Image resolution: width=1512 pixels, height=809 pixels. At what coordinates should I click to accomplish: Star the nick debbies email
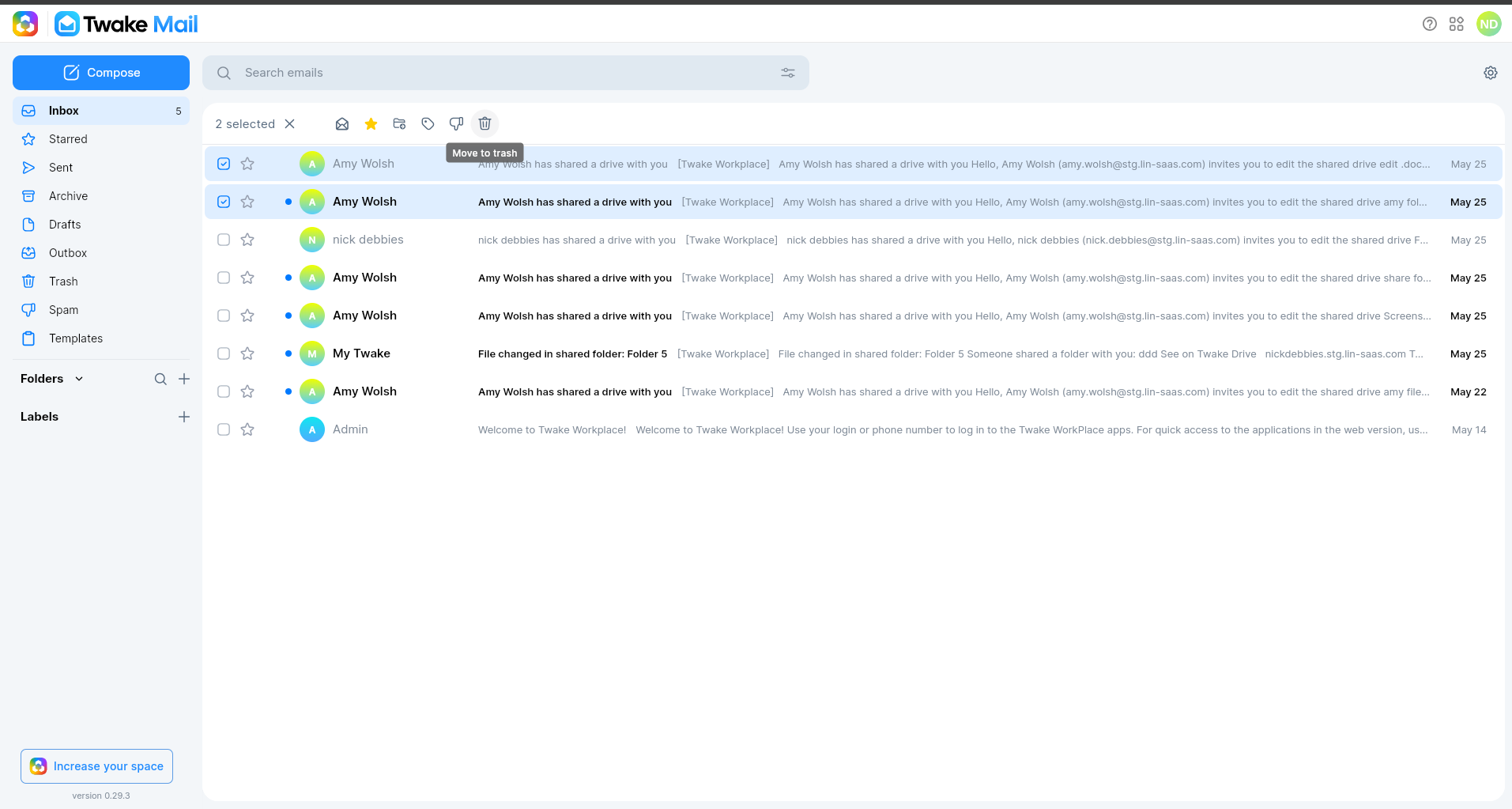click(247, 240)
